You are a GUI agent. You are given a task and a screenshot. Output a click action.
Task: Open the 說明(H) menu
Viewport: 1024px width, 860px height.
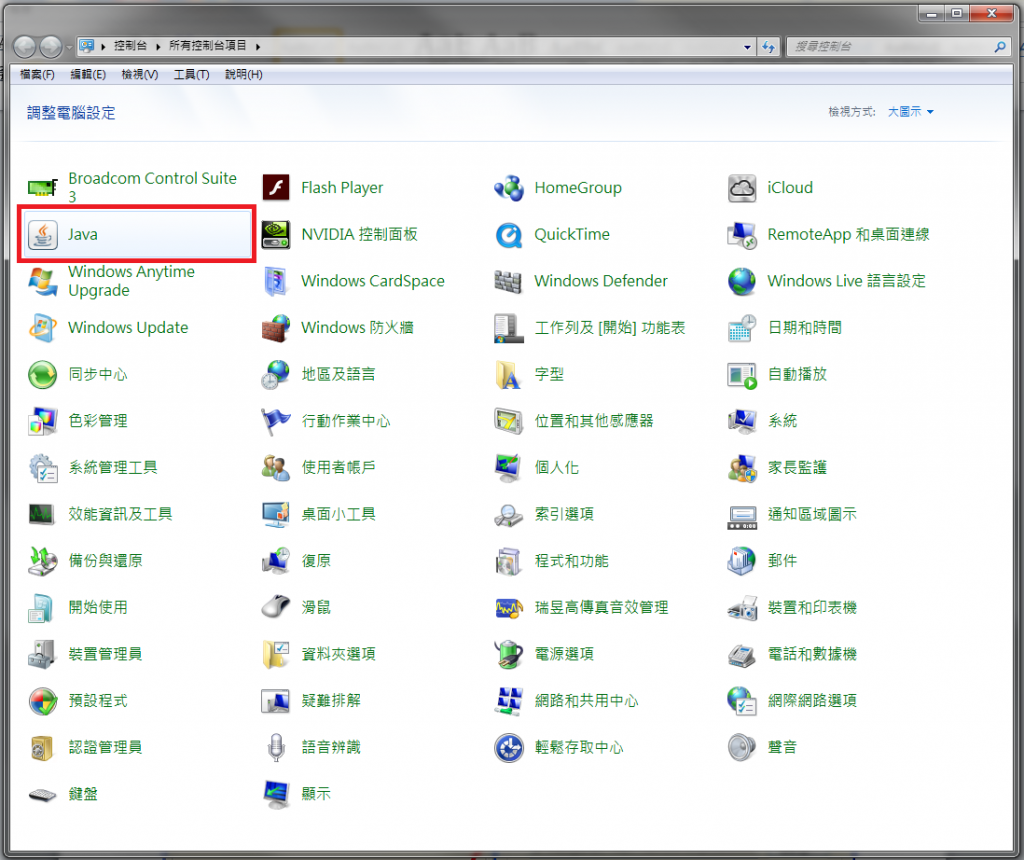(244, 74)
